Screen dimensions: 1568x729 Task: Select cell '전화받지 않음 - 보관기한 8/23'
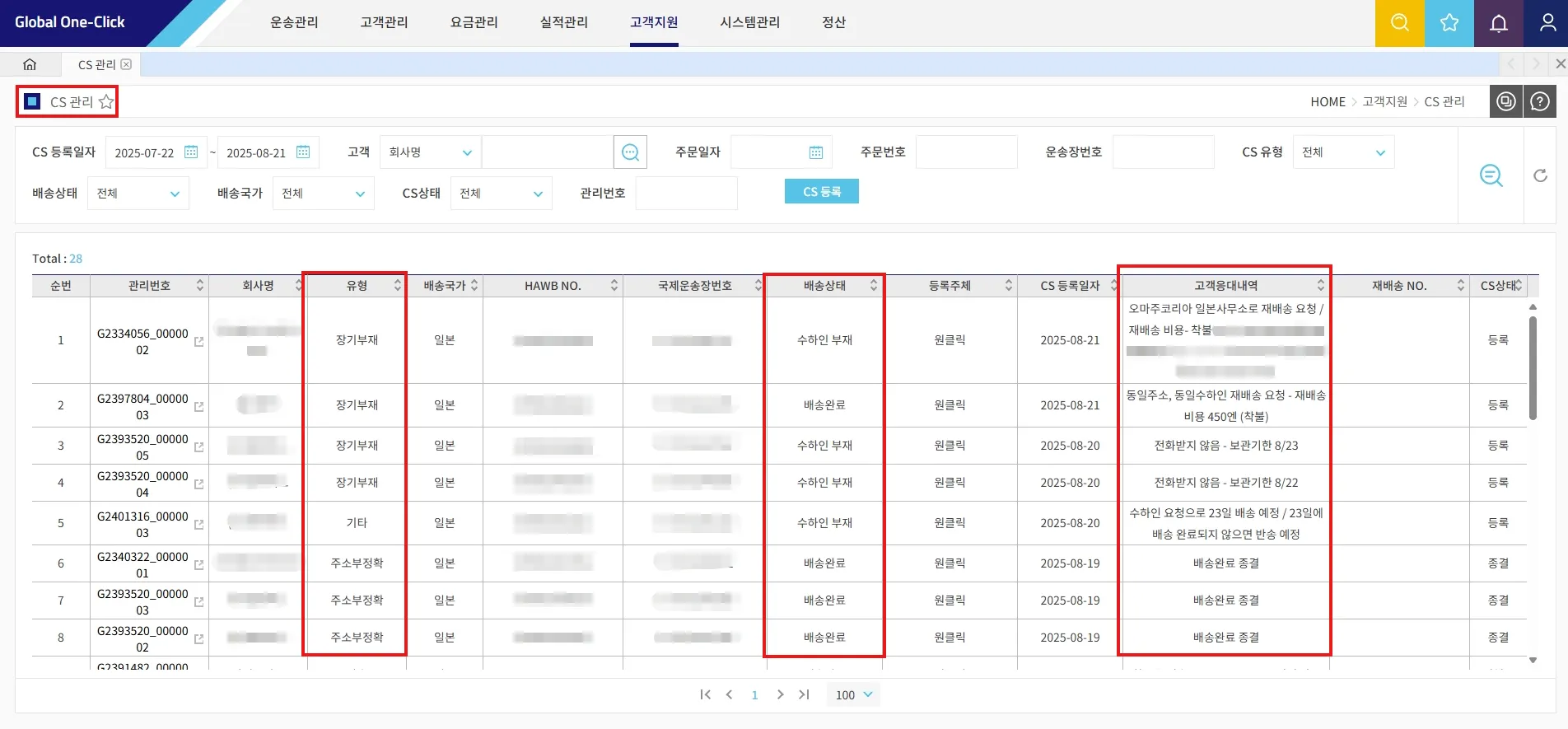pyautogui.click(x=1225, y=446)
